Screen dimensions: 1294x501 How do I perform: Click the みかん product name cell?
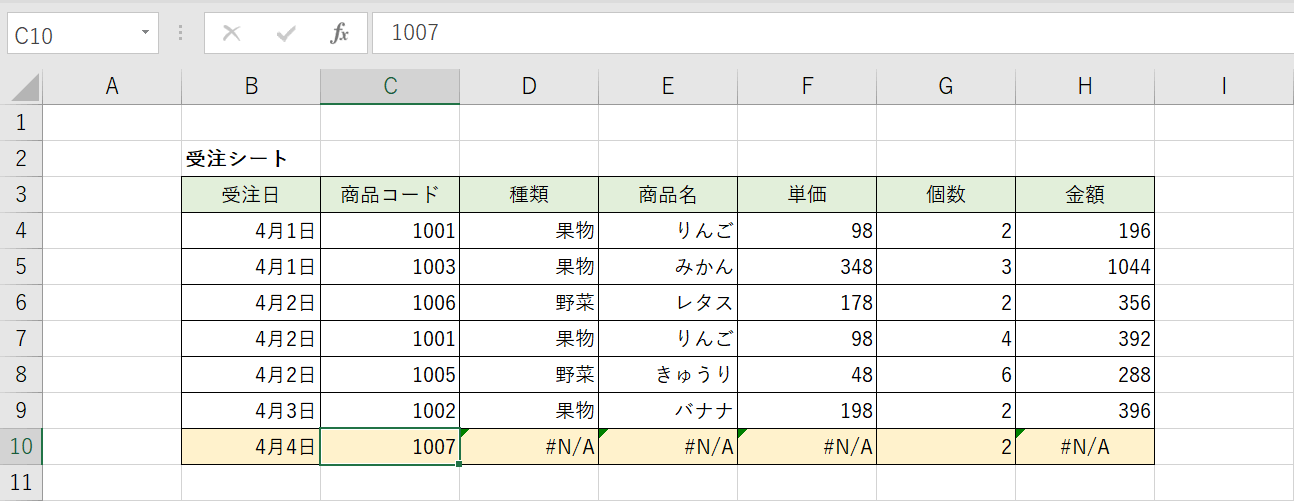tap(668, 267)
